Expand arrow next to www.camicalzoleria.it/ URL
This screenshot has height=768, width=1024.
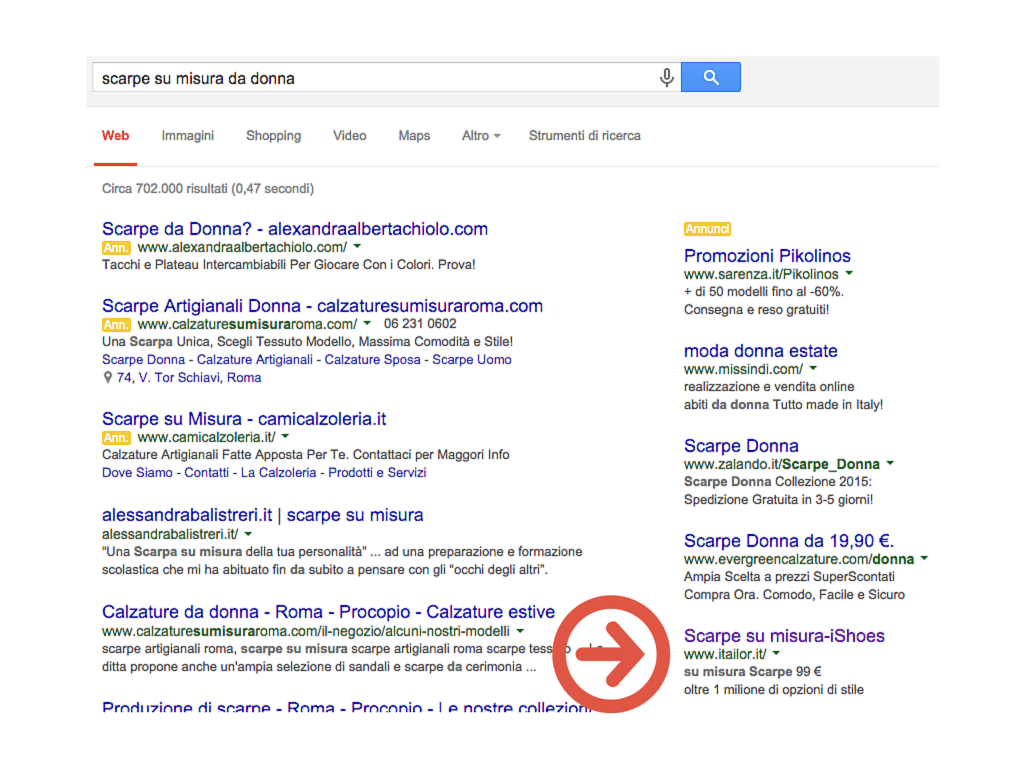tap(285, 436)
